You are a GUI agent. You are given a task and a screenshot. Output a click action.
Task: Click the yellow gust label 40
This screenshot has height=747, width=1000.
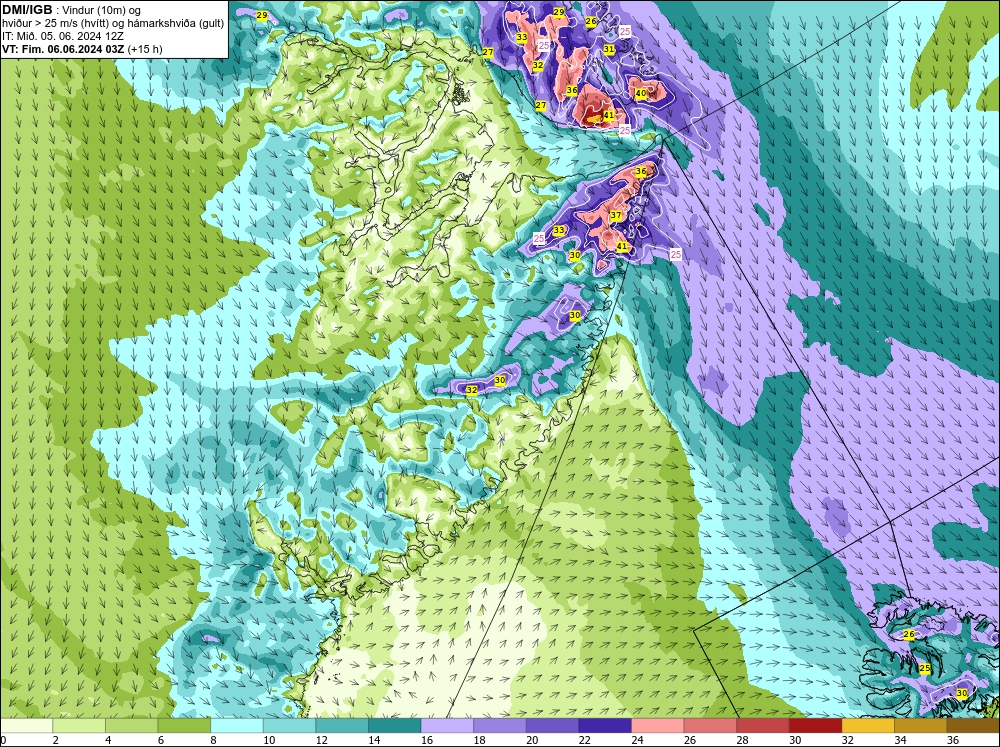pos(641,93)
